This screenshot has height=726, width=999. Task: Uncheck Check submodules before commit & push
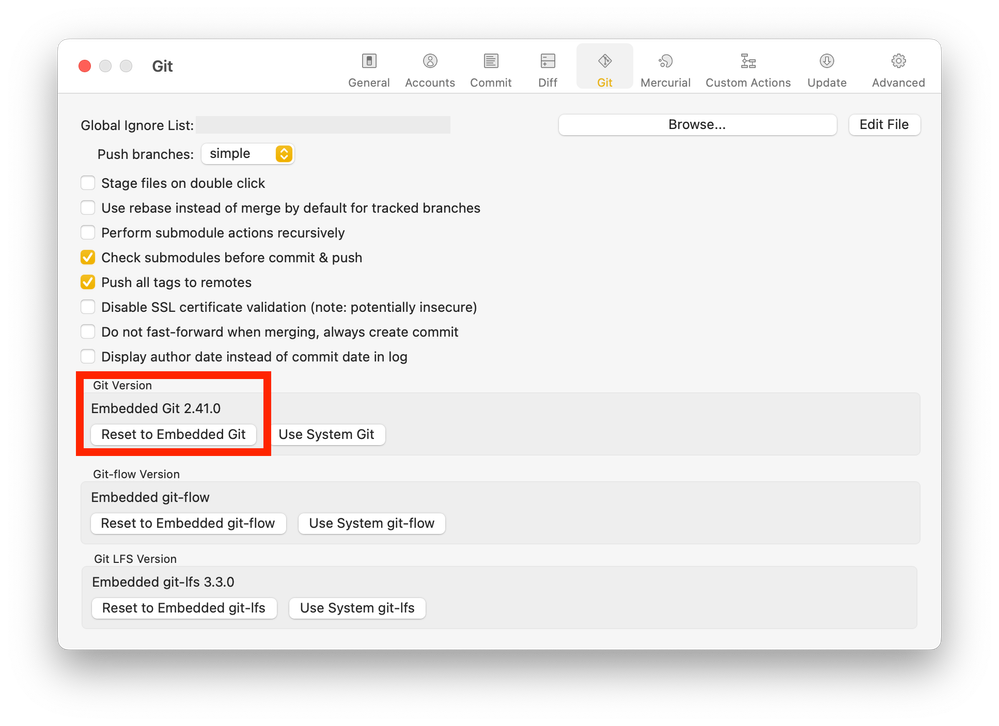[x=88, y=258]
